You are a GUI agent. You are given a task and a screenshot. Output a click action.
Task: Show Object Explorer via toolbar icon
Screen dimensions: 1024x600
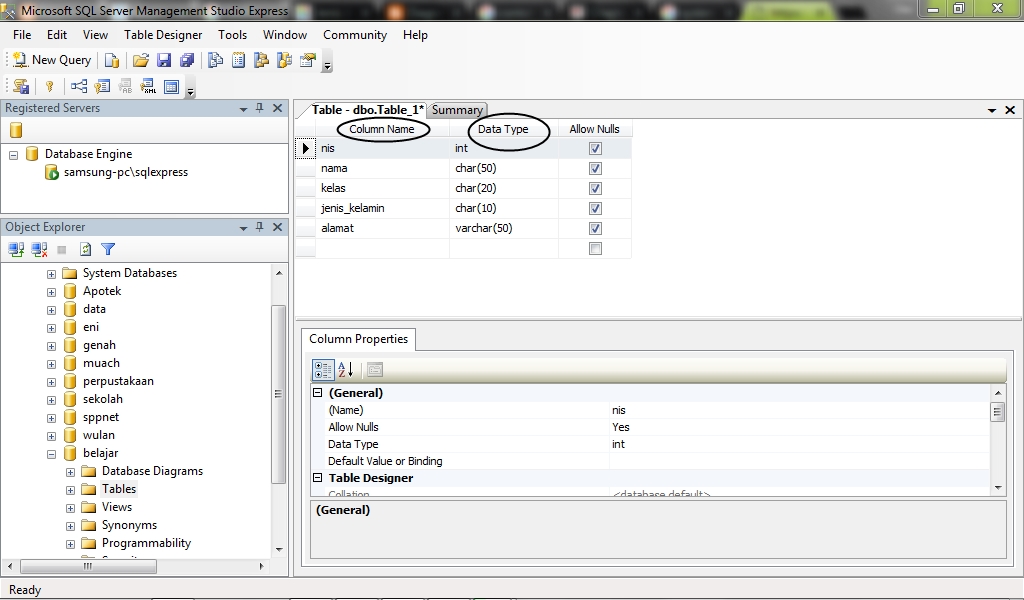pos(261,61)
